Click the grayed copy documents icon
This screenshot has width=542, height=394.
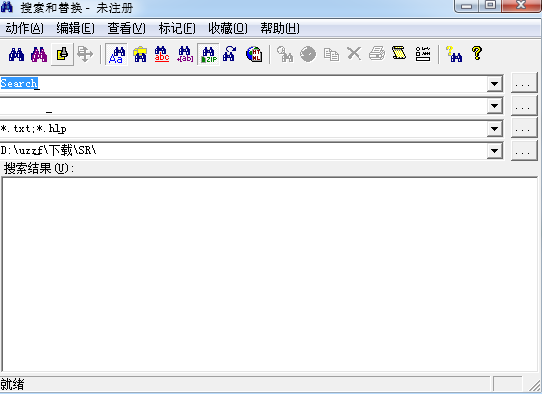click(x=331, y=54)
